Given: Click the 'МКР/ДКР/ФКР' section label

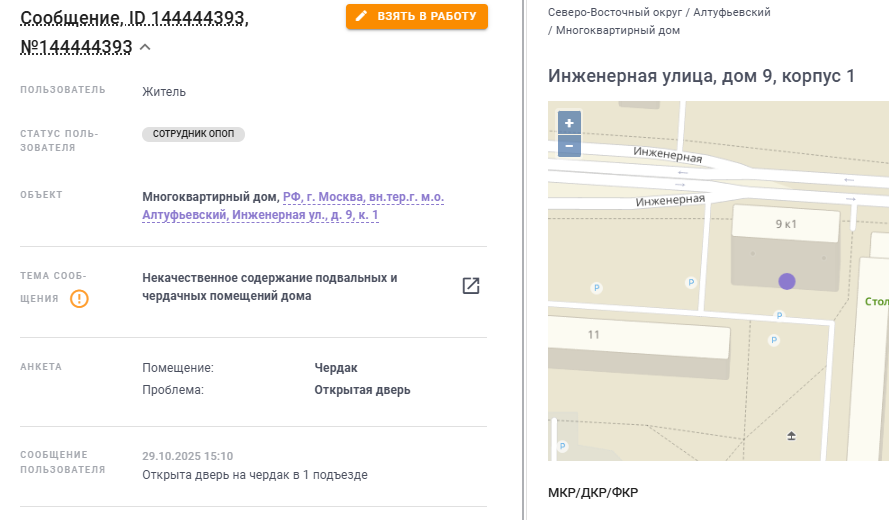Looking at the screenshot, I should (x=593, y=493).
